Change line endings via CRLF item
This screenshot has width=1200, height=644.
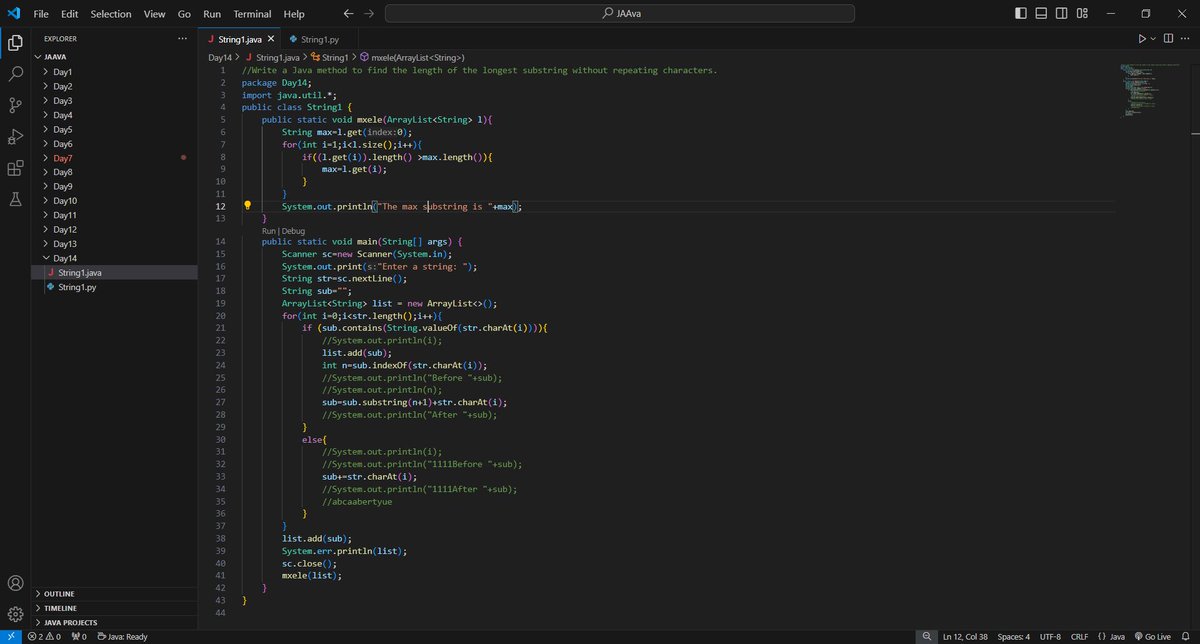(x=1080, y=636)
